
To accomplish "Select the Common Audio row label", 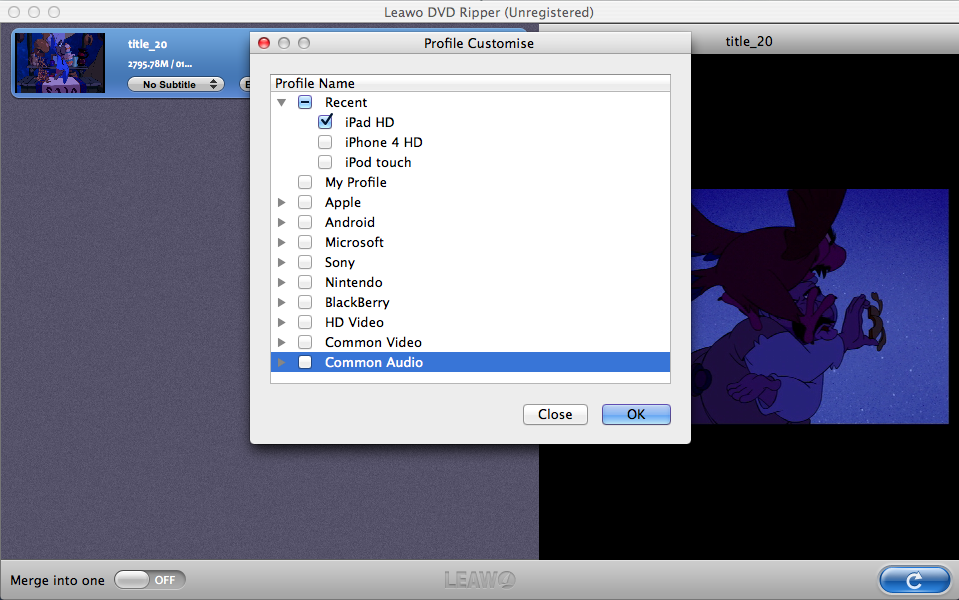I will 374,363.
